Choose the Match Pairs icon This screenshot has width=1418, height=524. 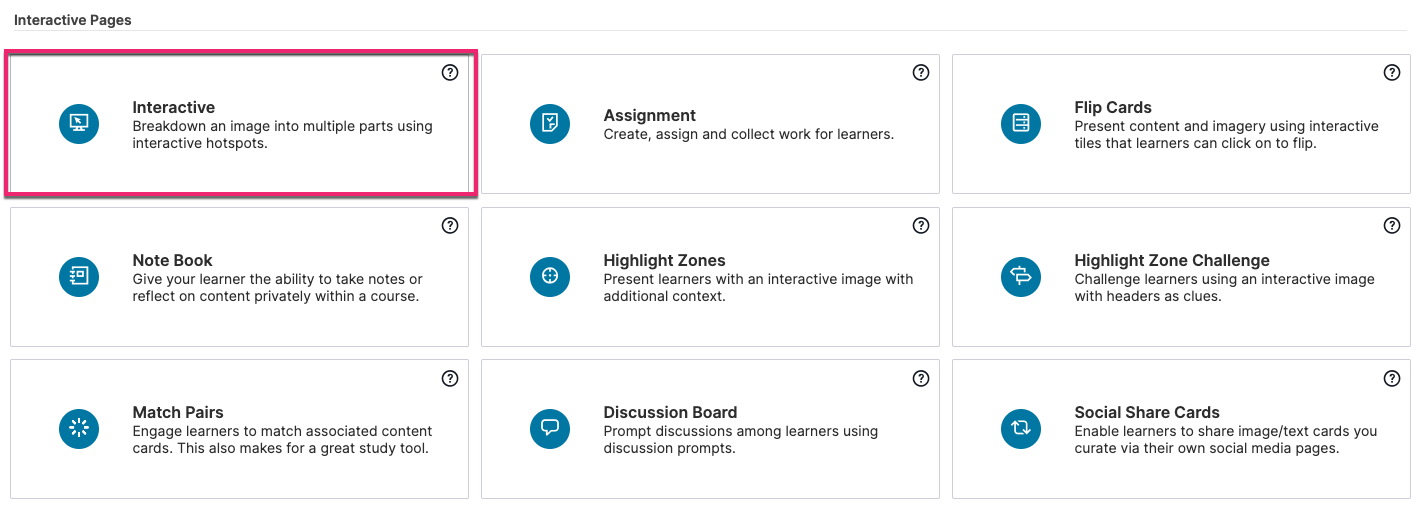point(79,429)
